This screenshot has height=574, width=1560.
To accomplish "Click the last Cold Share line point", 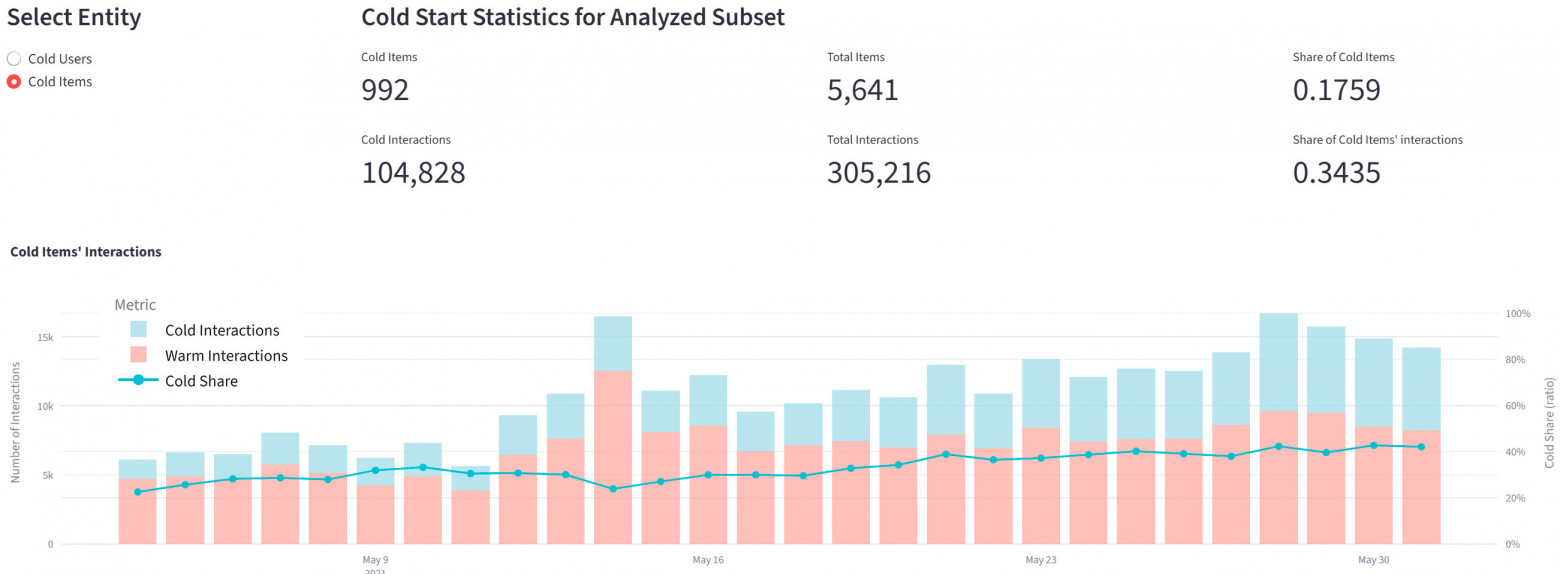I will pos(1421,447).
